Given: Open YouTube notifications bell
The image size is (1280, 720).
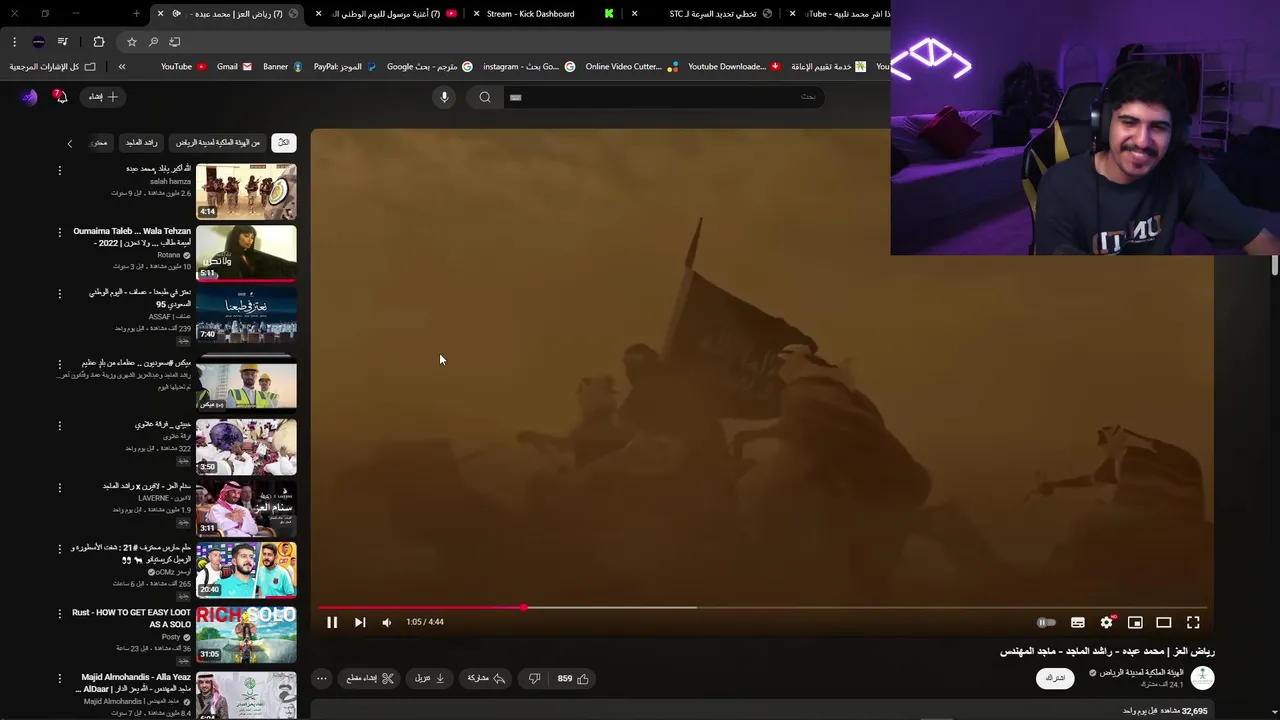Looking at the screenshot, I should click(x=60, y=97).
